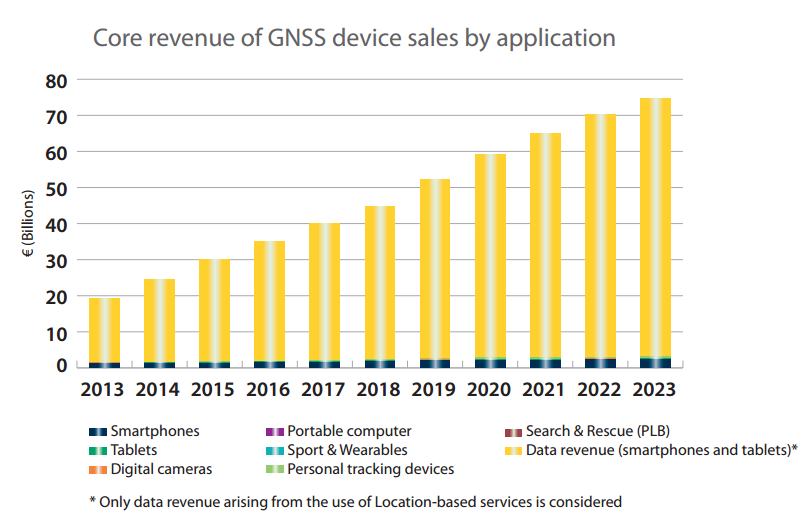Click the 2016 x-axis year label
This screenshot has height=520, width=808.
[x=269, y=390]
